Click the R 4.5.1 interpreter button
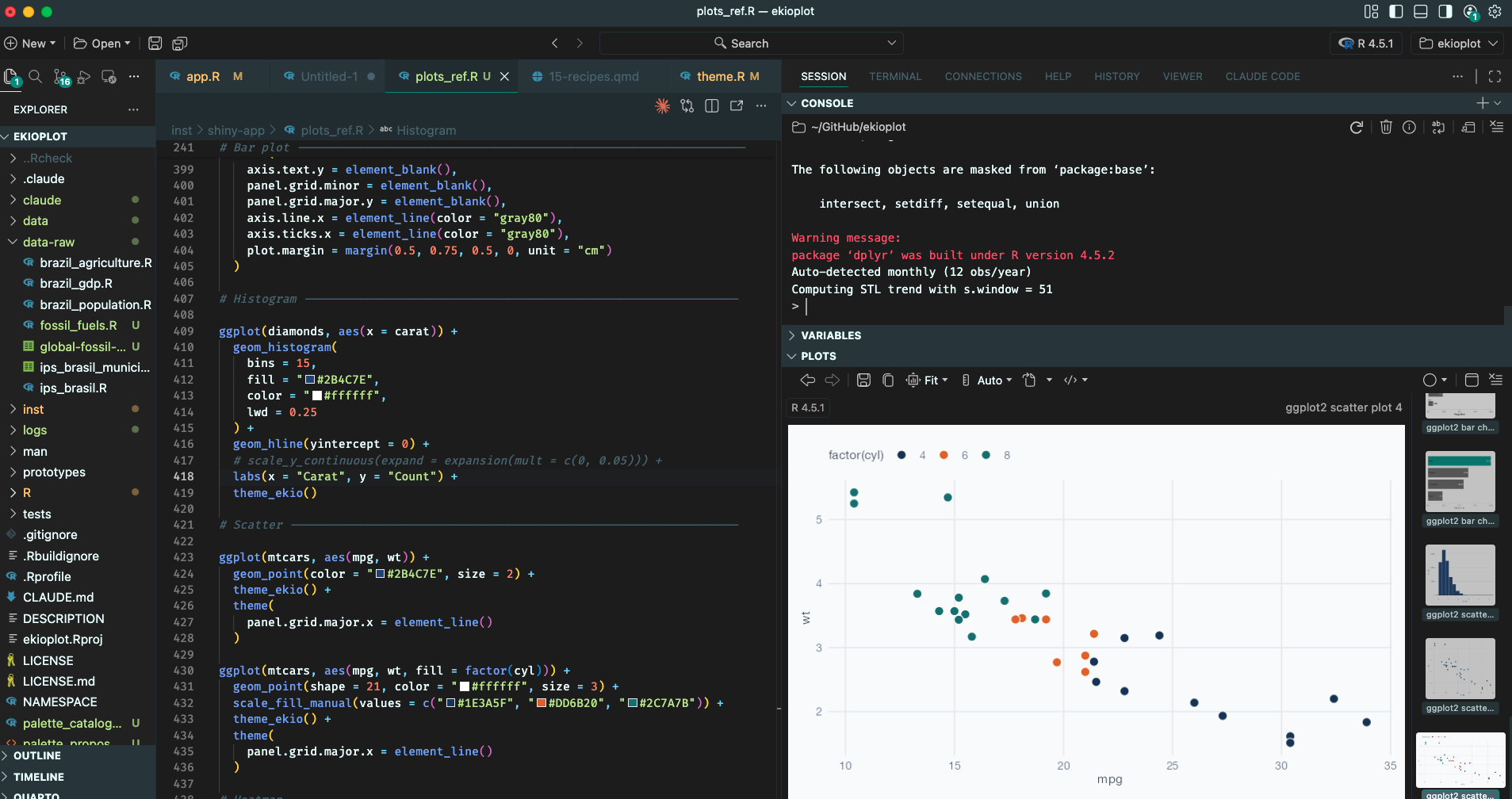Screen dimensions: 1512x799 point(1366,44)
